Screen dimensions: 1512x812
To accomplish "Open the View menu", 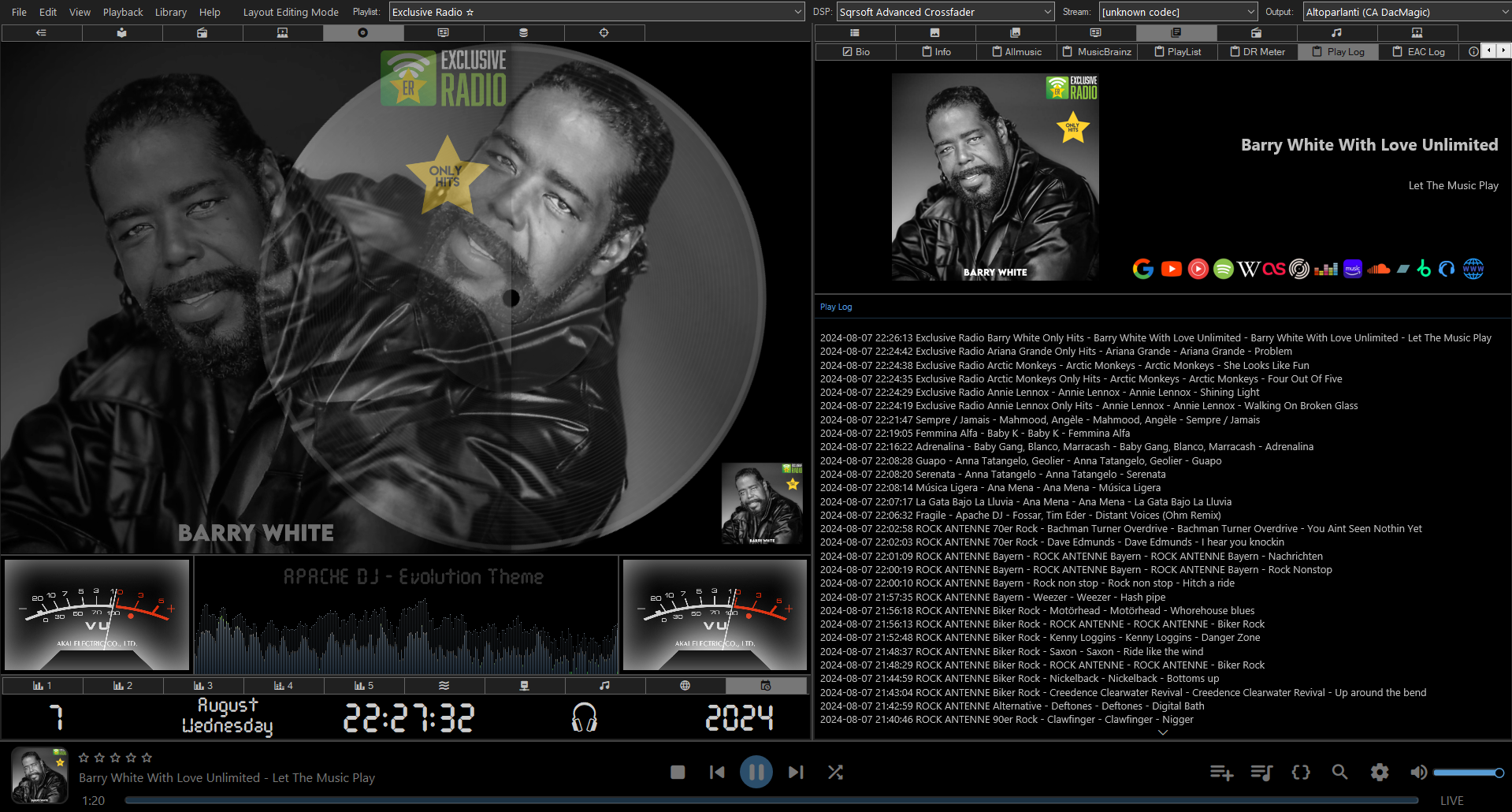I will [80, 12].
